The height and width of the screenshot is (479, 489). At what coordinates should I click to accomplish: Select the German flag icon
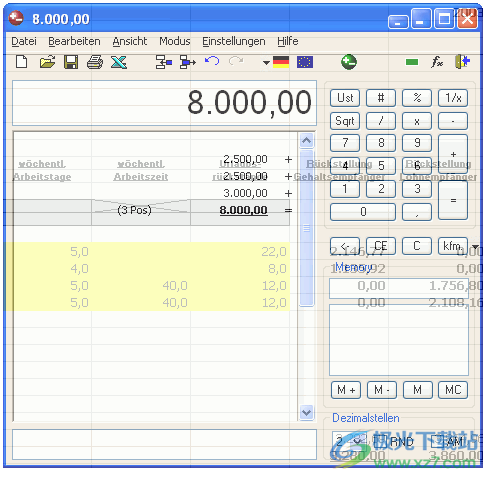(281, 62)
